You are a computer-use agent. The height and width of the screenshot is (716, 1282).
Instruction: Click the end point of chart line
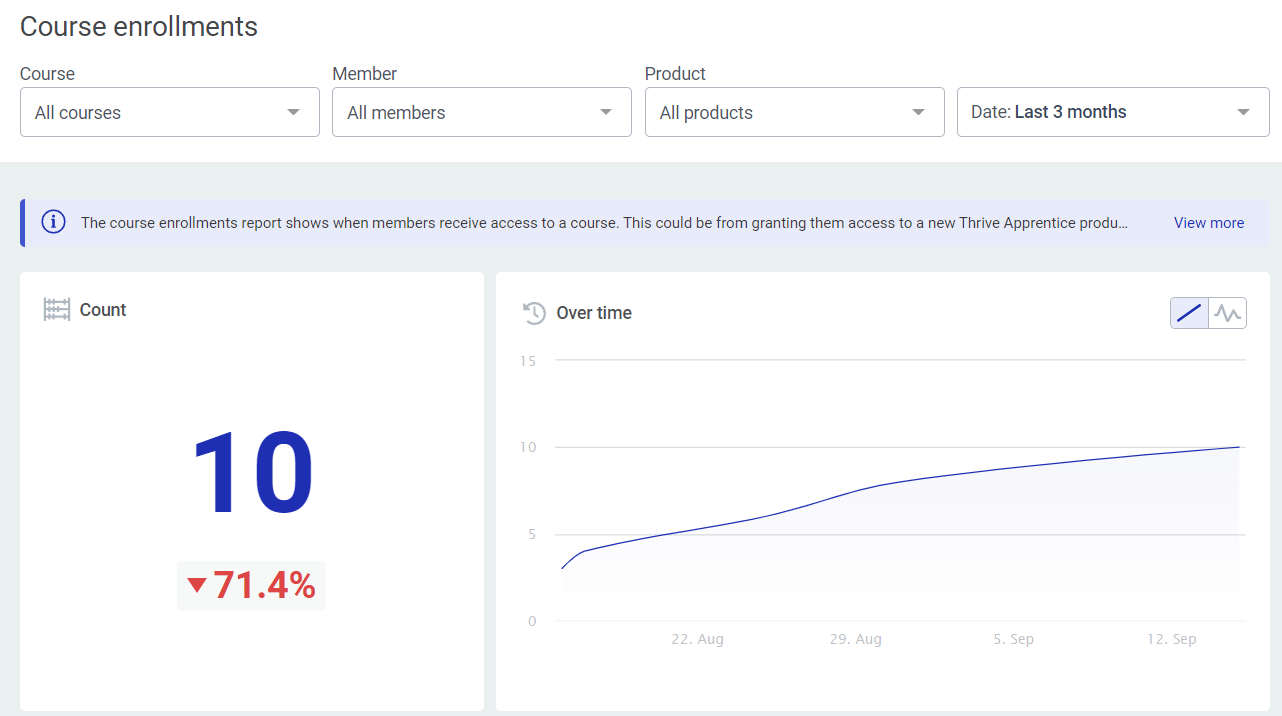1240,447
